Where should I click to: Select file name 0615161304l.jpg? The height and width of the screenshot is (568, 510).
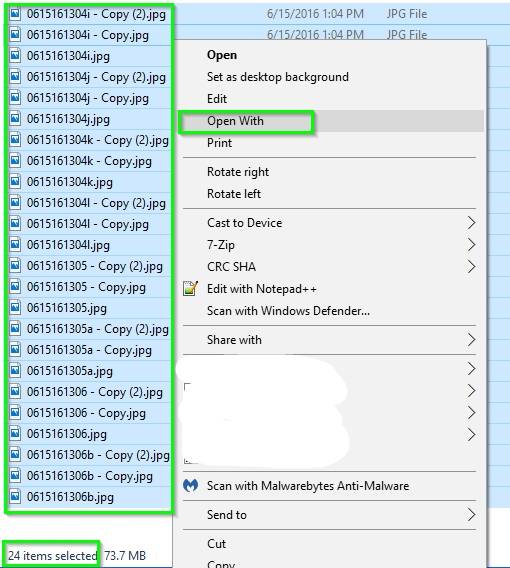(x=68, y=245)
